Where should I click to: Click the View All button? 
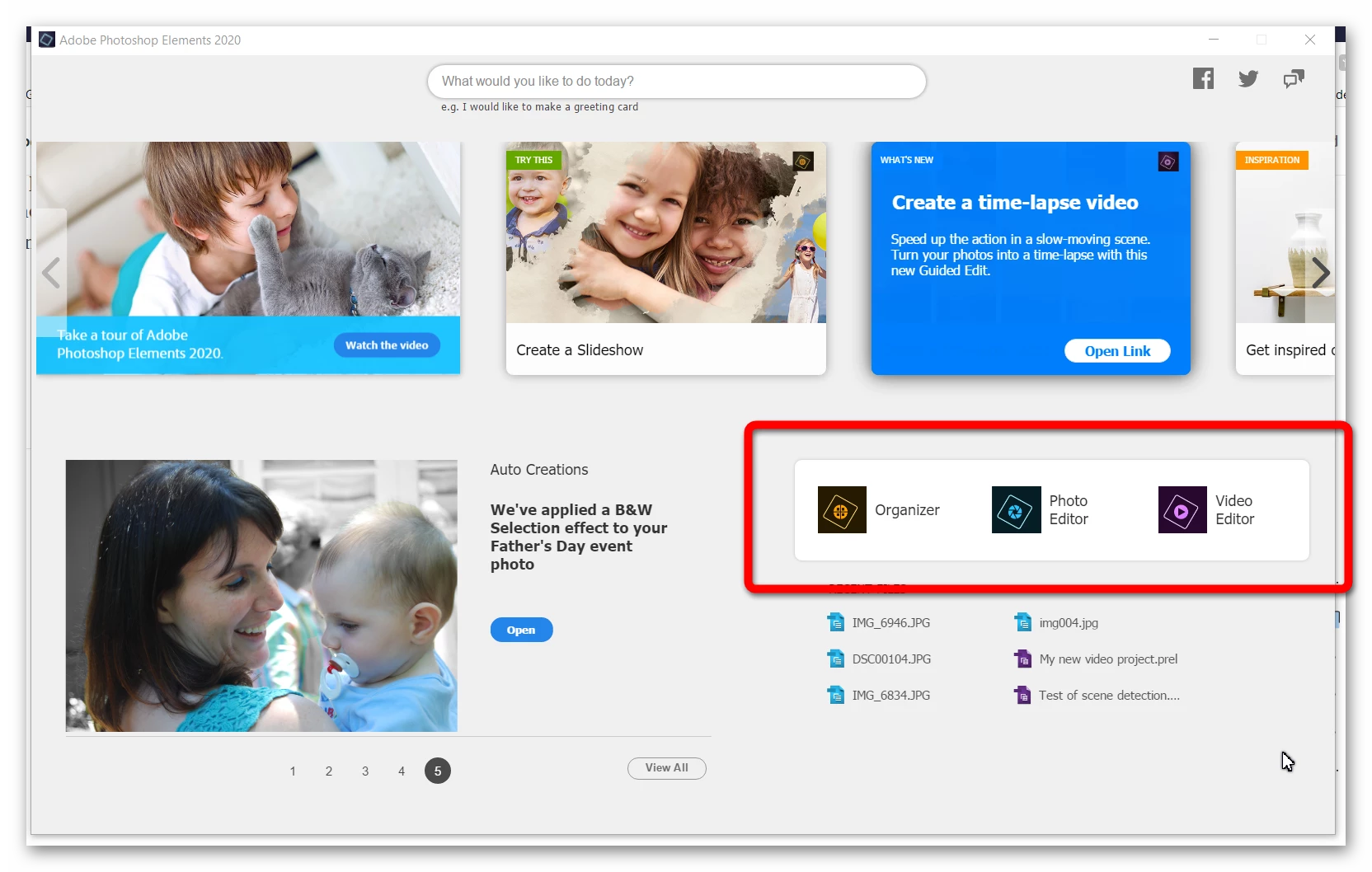pos(666,768)
